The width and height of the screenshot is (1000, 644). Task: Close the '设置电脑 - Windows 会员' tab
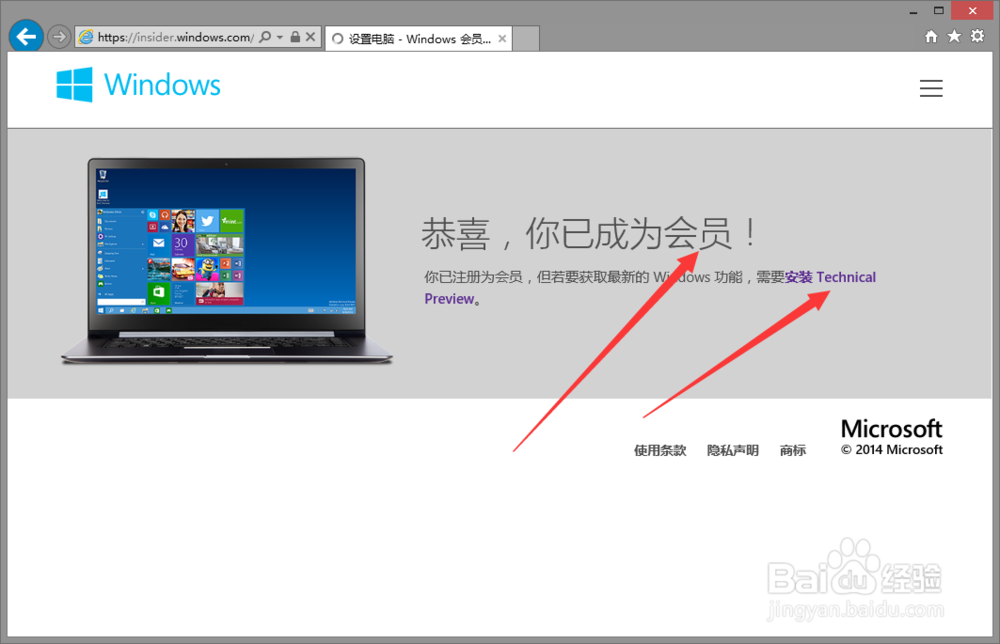pos(503,39)
